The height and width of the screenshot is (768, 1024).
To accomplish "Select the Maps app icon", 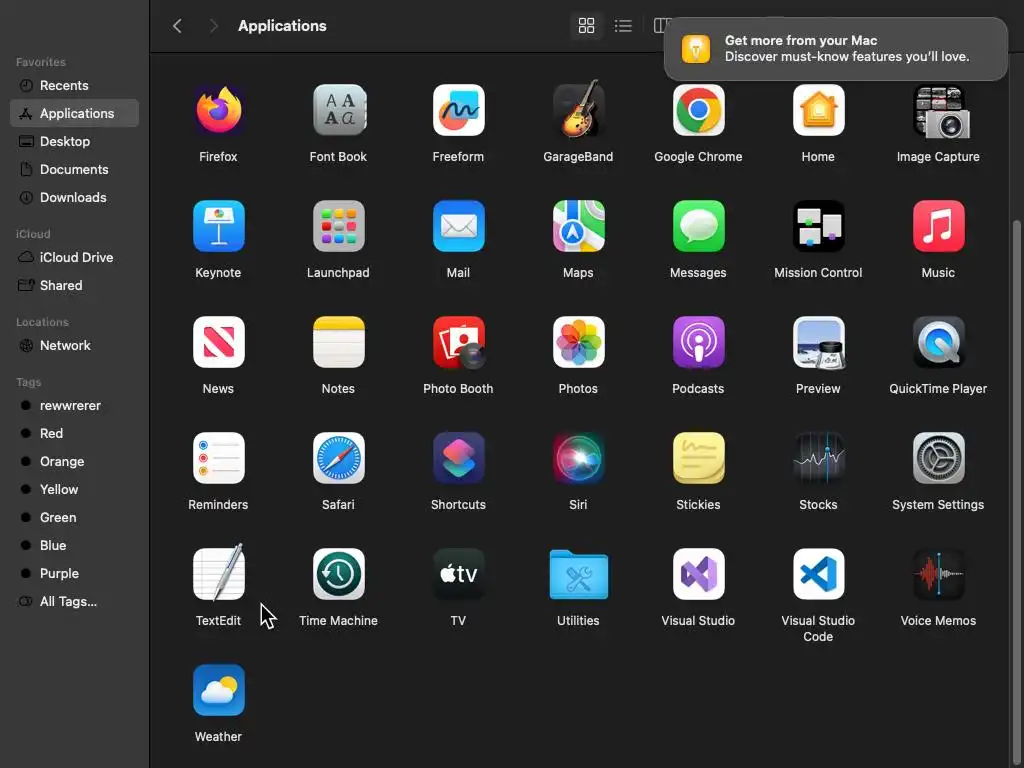I will point(579,226).
